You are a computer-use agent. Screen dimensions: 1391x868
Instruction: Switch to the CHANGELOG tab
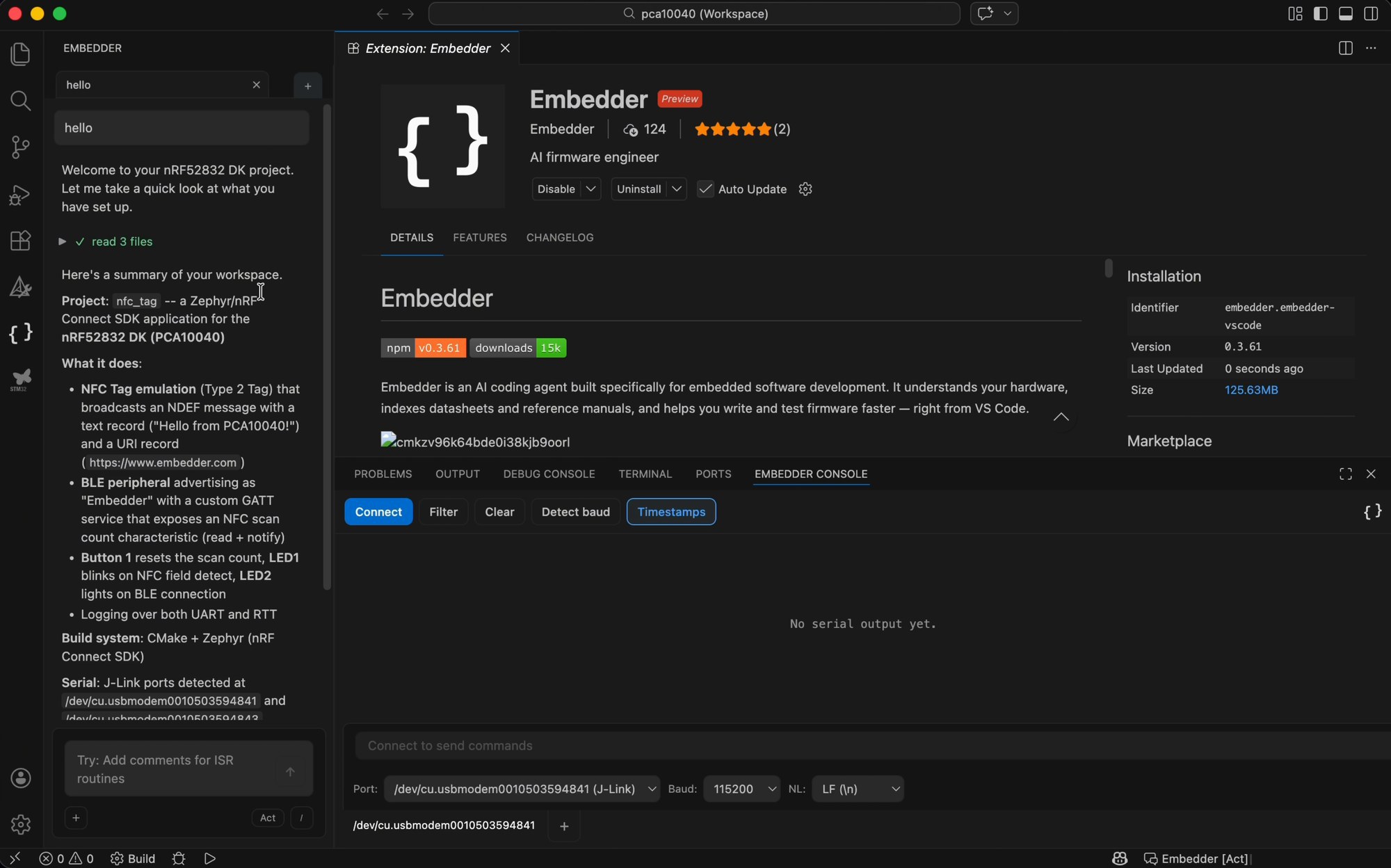tap(560, 238)
